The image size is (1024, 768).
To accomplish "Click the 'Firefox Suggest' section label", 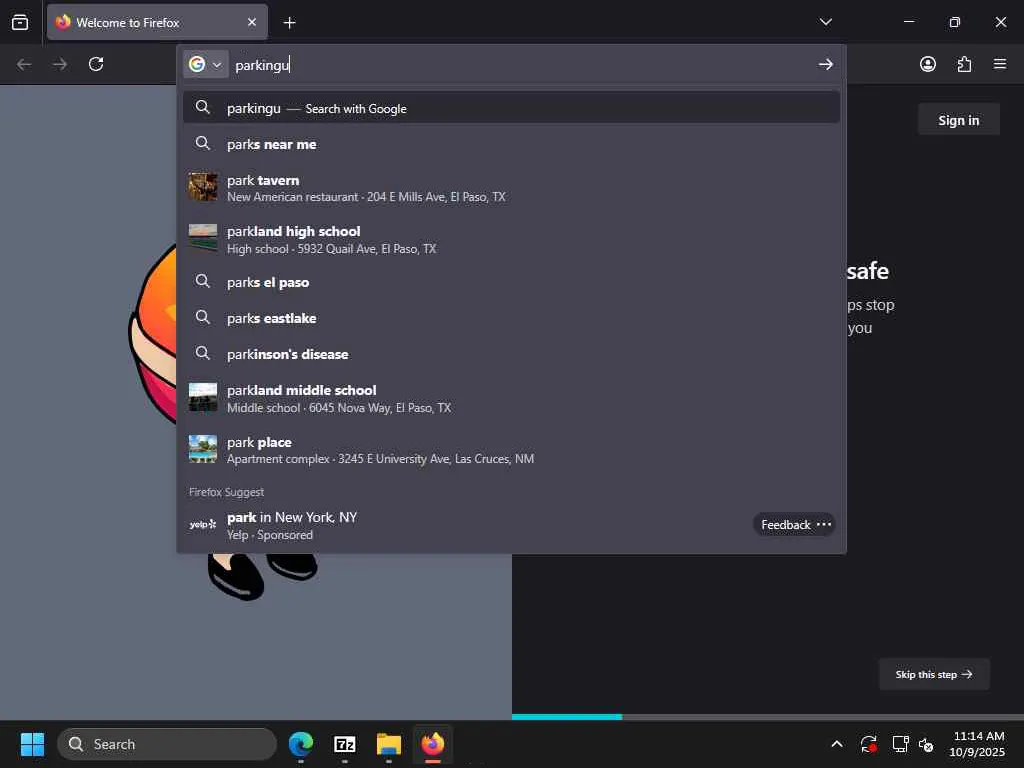I will [x=226, y=492].
